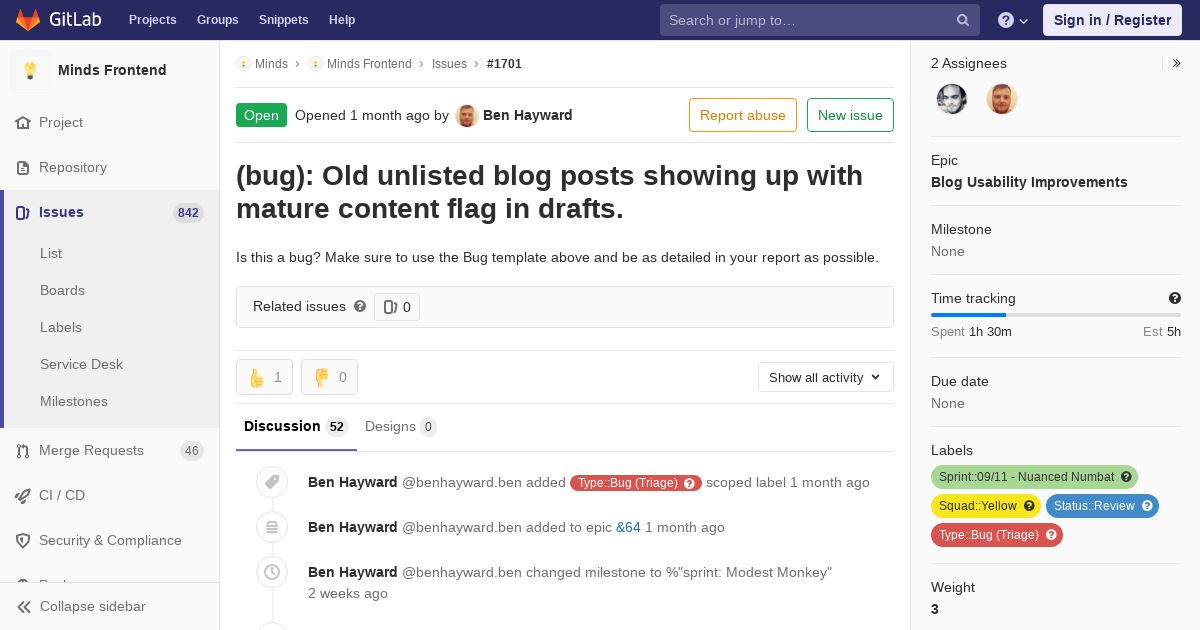
Task: Click the epic activity icon
Action: click(272, 527)
